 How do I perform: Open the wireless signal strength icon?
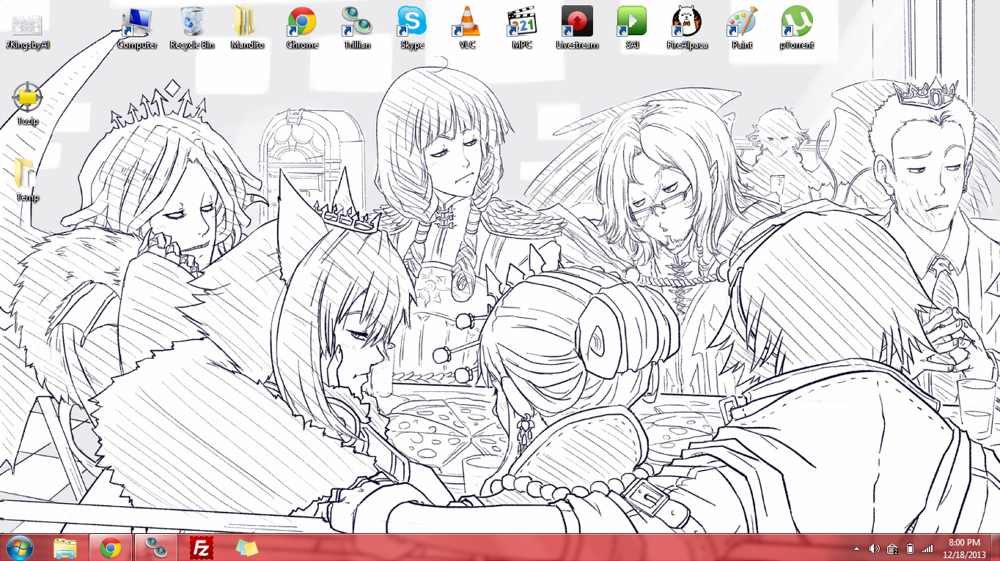tap(928, 548)
